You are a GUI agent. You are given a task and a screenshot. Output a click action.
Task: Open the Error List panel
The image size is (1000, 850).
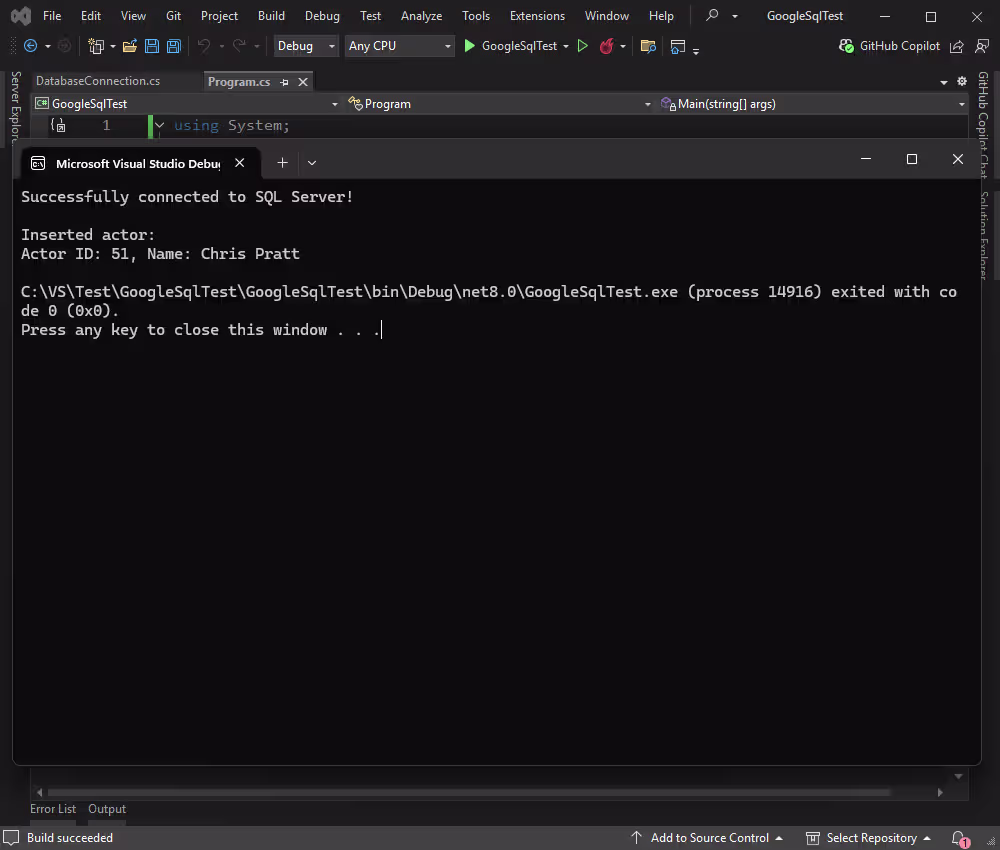53,809
